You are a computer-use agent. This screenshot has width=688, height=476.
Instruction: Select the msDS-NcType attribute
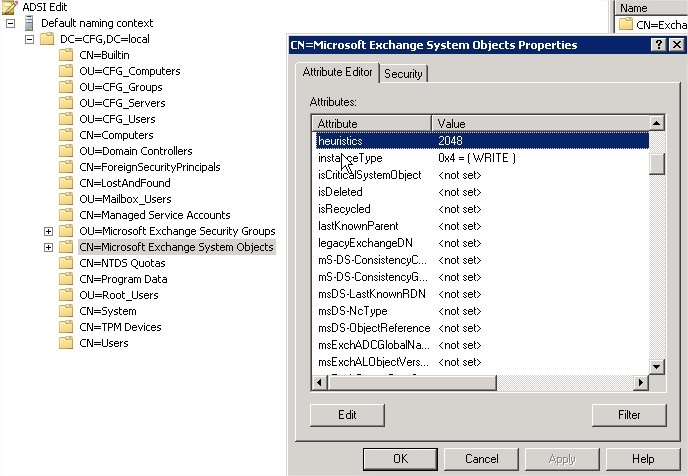point(482,311)
